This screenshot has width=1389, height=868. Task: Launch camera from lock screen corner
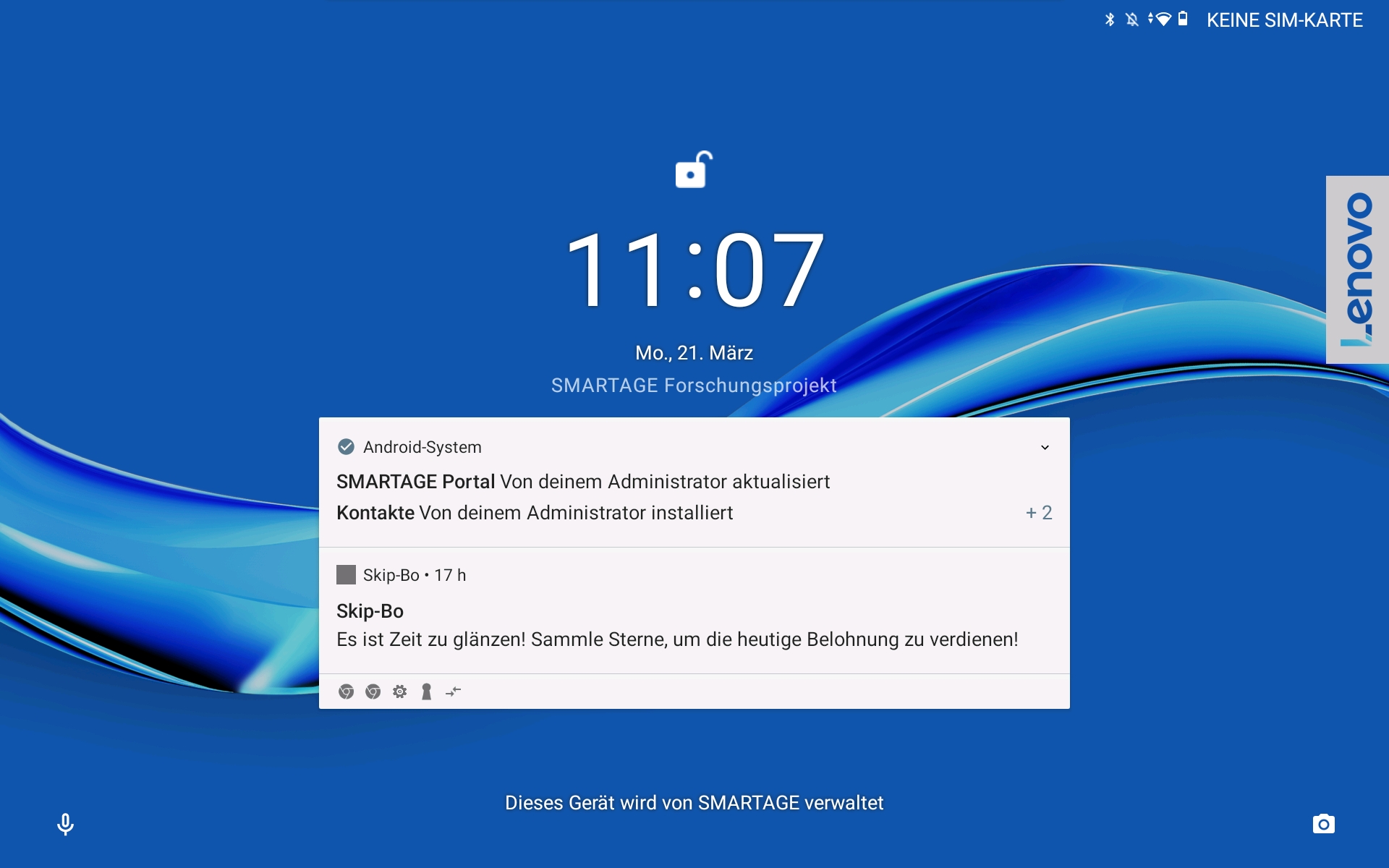pos(1323,824)
